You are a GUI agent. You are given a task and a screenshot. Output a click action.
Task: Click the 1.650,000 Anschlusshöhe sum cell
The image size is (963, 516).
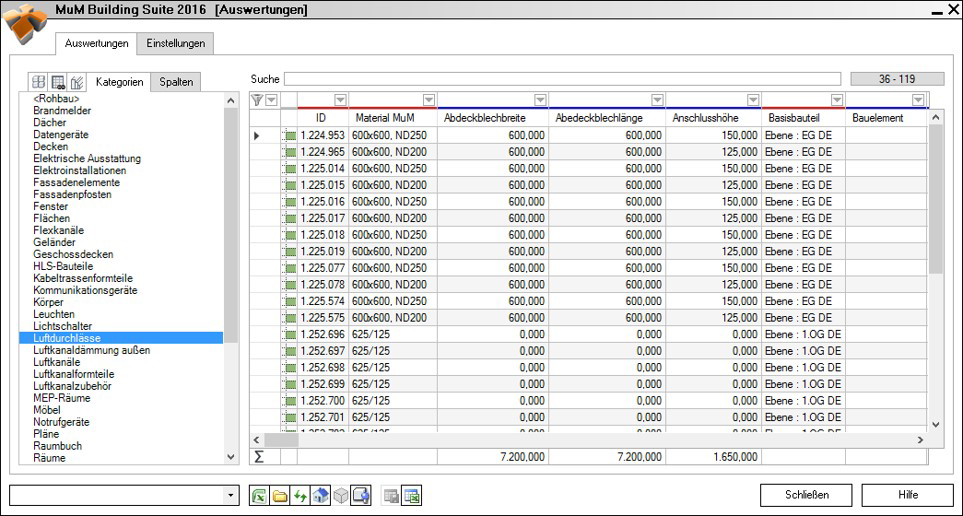point(714,457)
